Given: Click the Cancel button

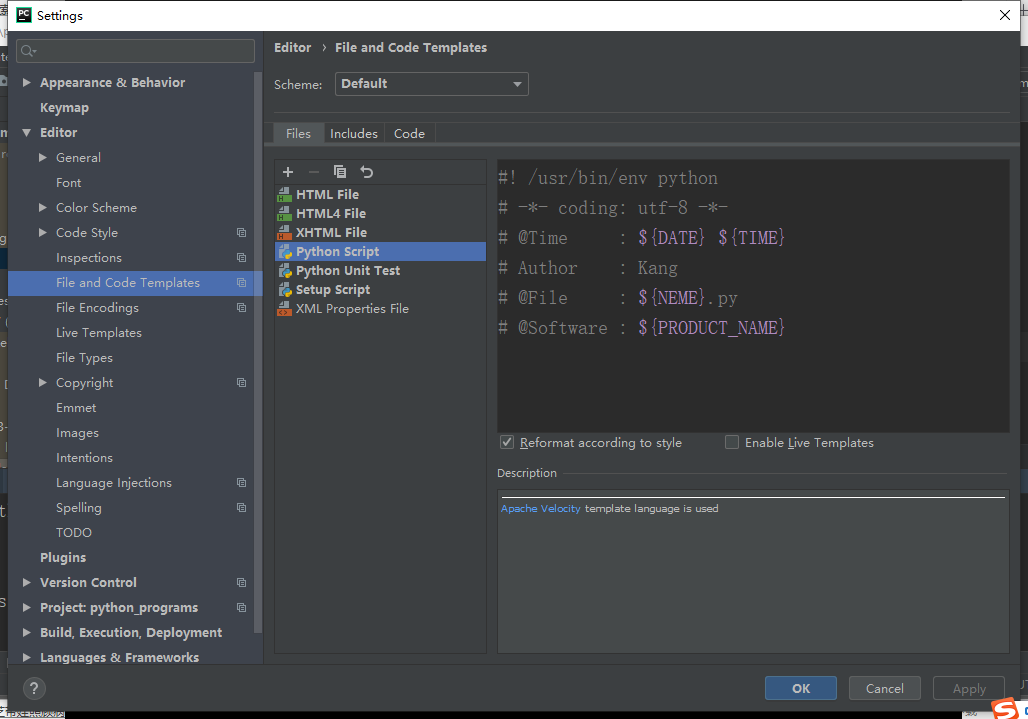Looking at the screenshot, I should [884, 688].
